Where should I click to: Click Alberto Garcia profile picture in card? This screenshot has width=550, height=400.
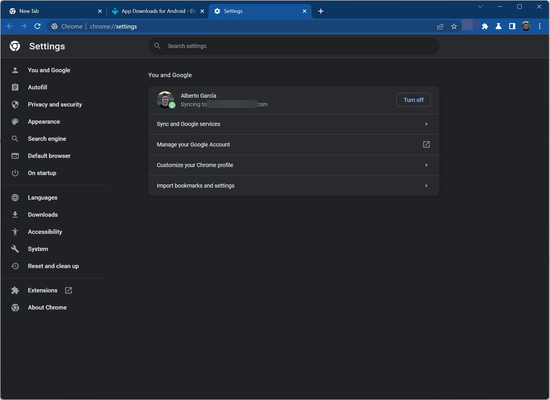point(166,100)
